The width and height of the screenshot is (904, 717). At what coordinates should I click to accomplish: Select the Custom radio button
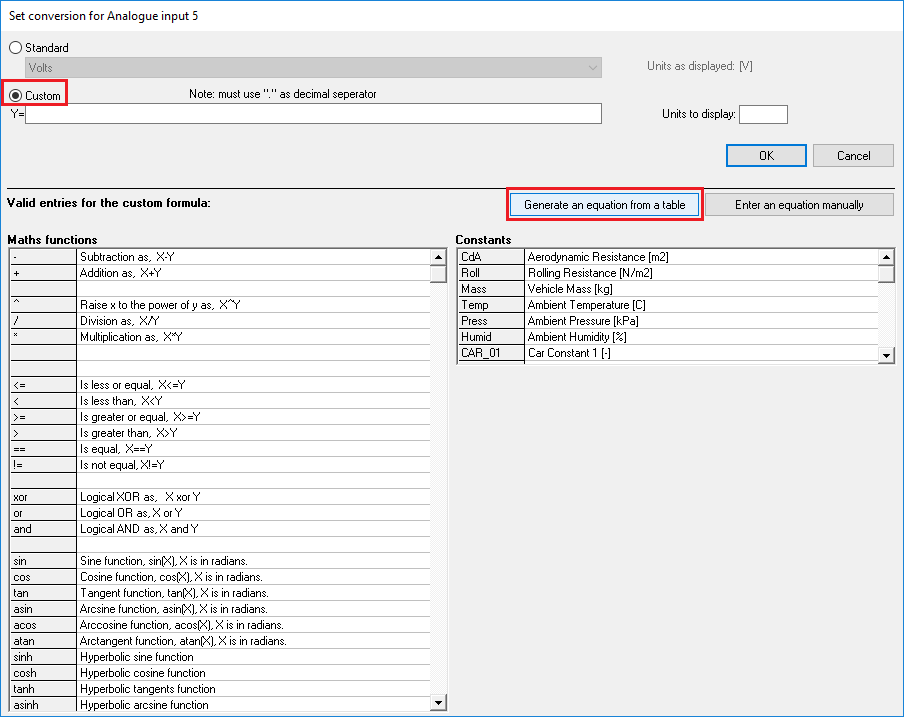[15, 96]
